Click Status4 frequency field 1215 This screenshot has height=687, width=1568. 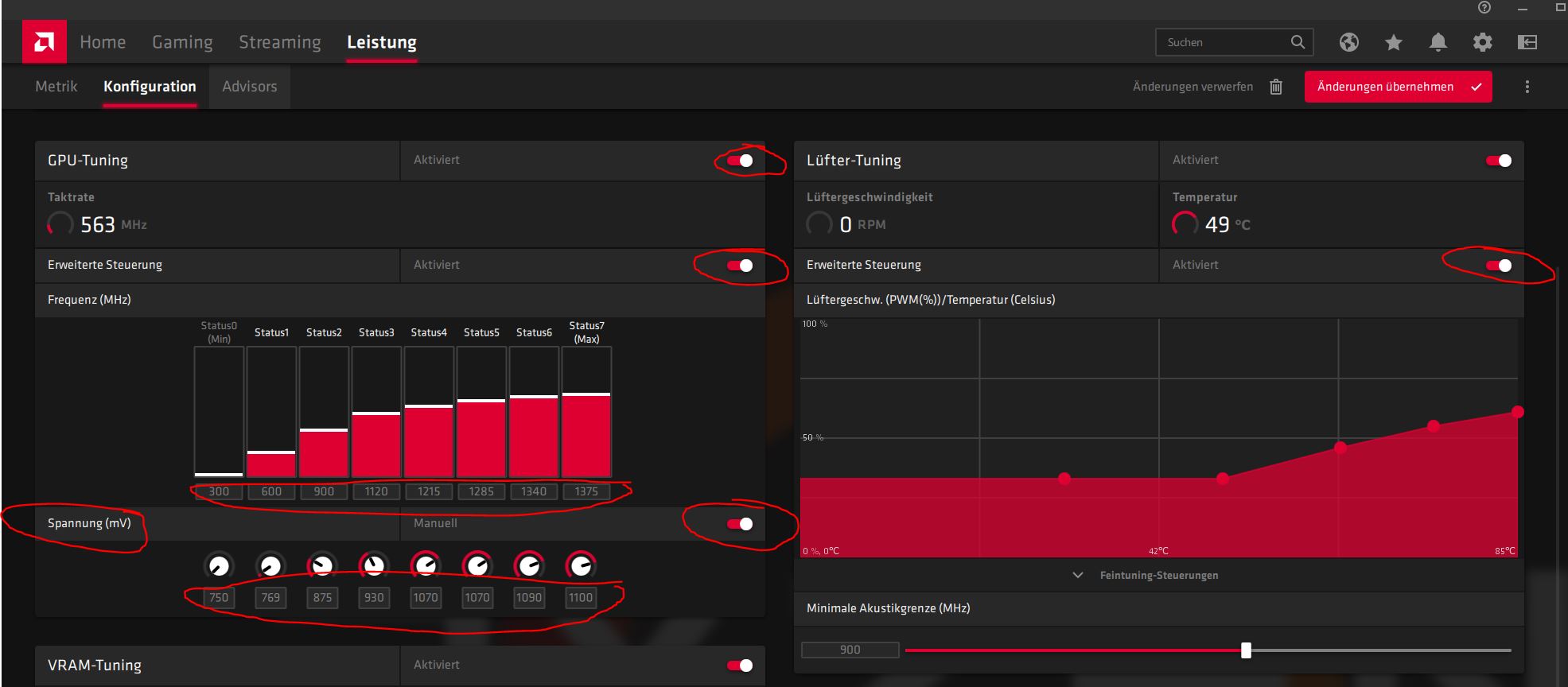click(x=429, y=491)
